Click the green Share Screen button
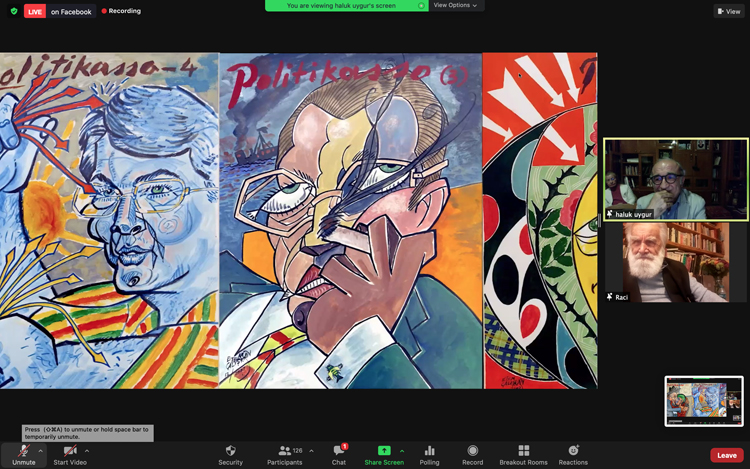Viewport: 750px width, 469px height. (x=384, y=455)
